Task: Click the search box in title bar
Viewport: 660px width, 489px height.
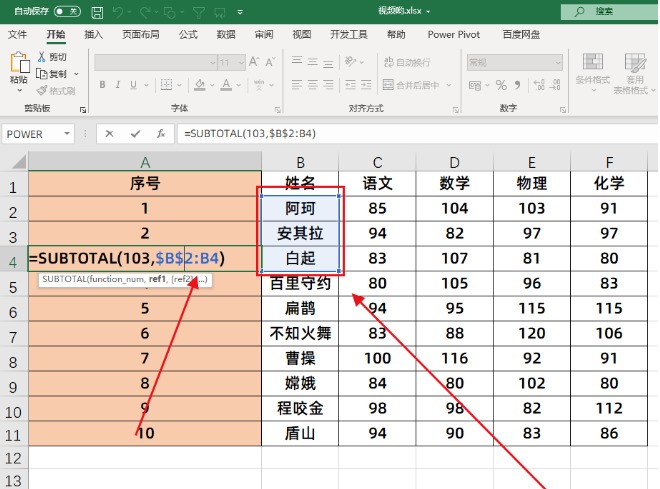Action: coord(609,11)
